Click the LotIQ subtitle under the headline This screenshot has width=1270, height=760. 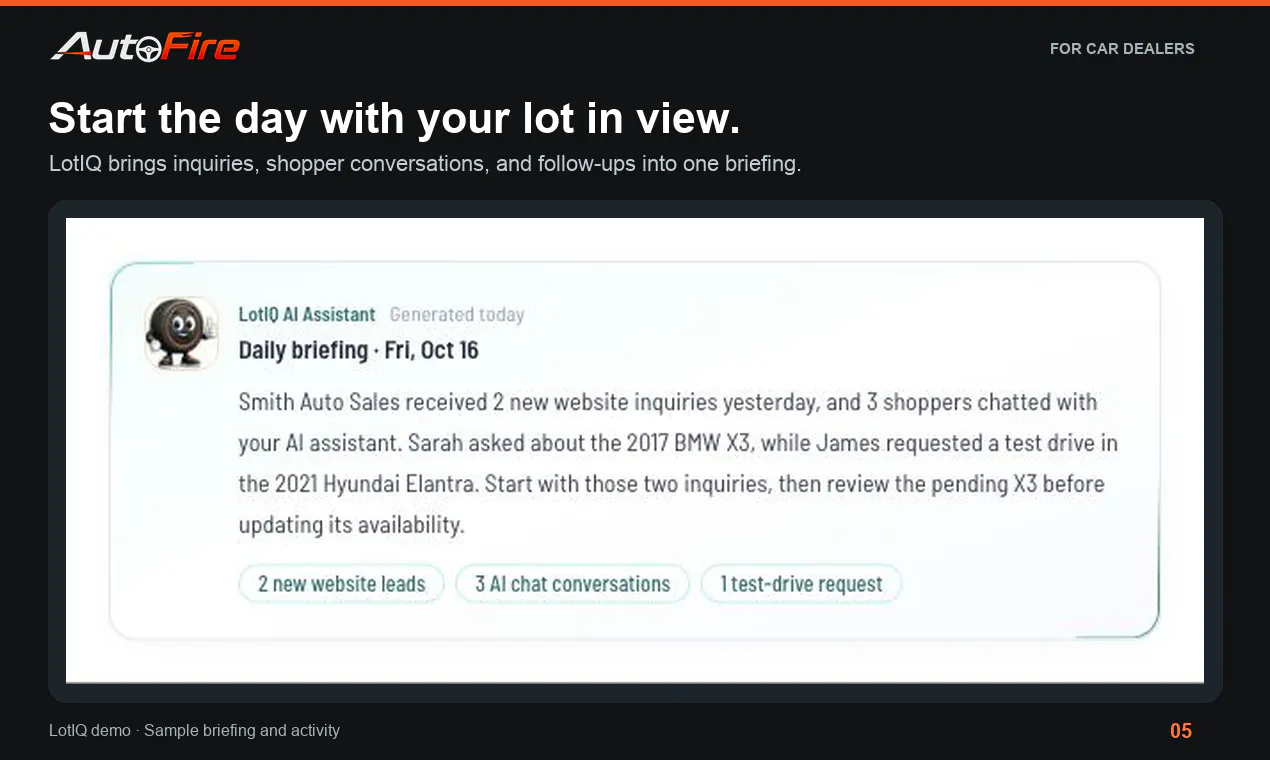[425, 163]
